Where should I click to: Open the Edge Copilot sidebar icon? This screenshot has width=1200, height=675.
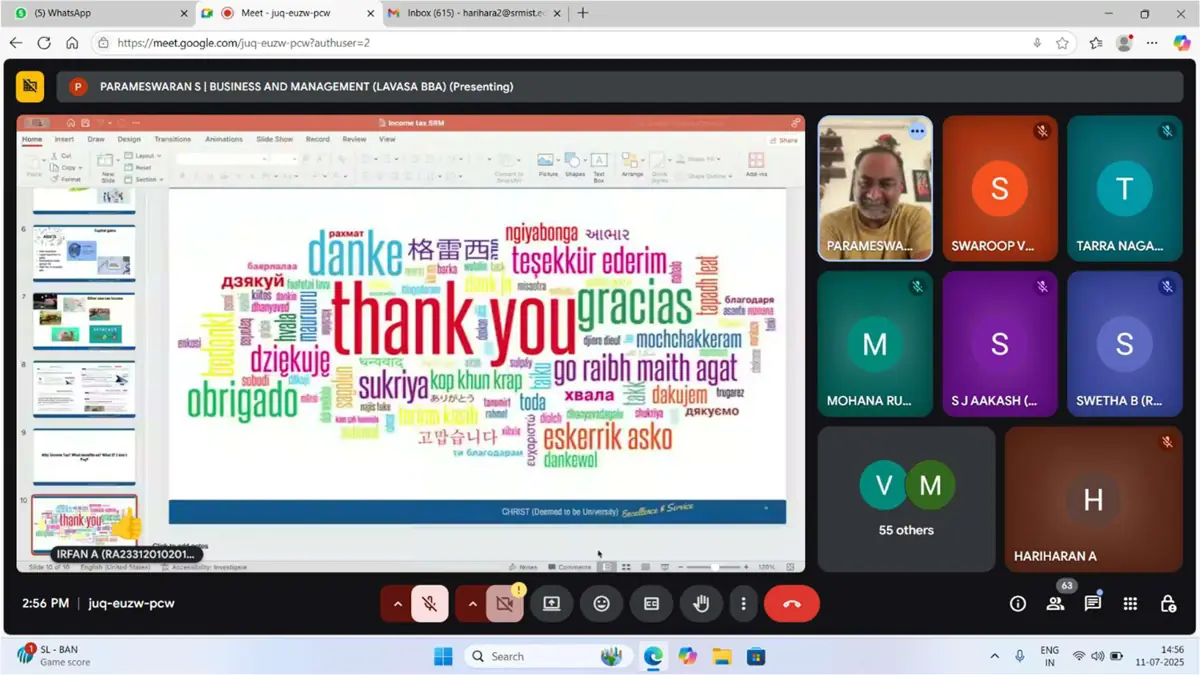click(x=1182, y=43)
